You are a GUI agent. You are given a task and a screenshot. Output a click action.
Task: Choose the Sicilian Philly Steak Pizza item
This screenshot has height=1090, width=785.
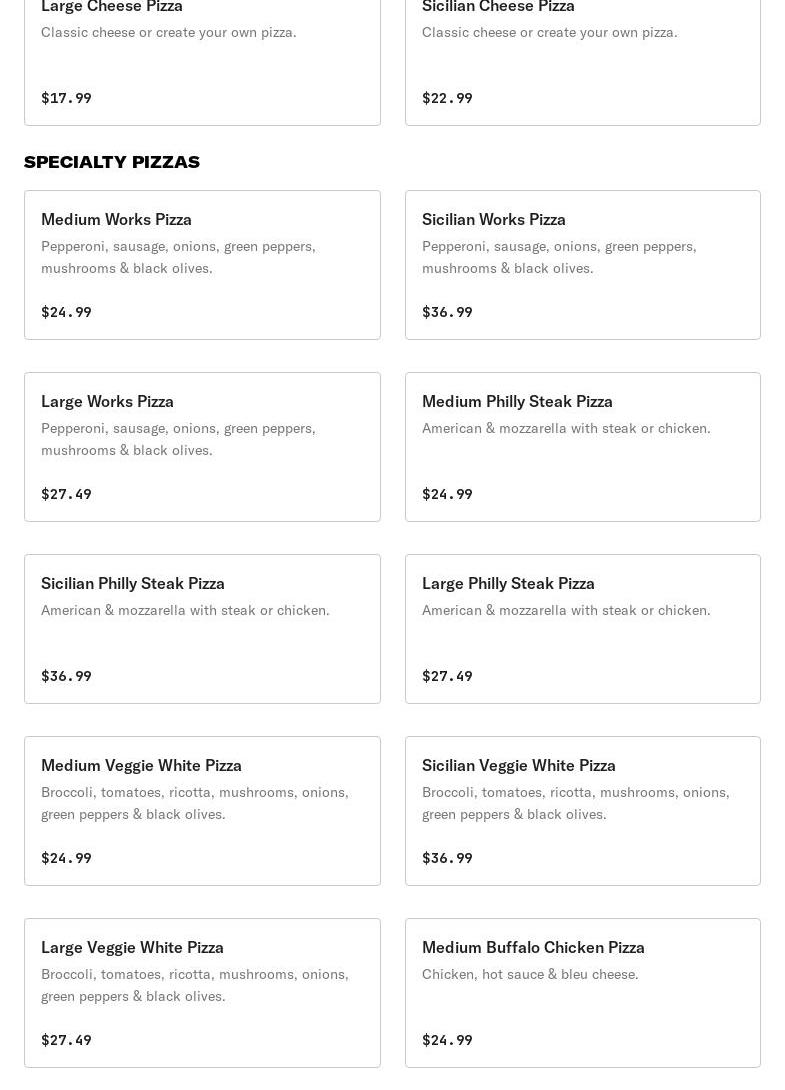(202, 629)
